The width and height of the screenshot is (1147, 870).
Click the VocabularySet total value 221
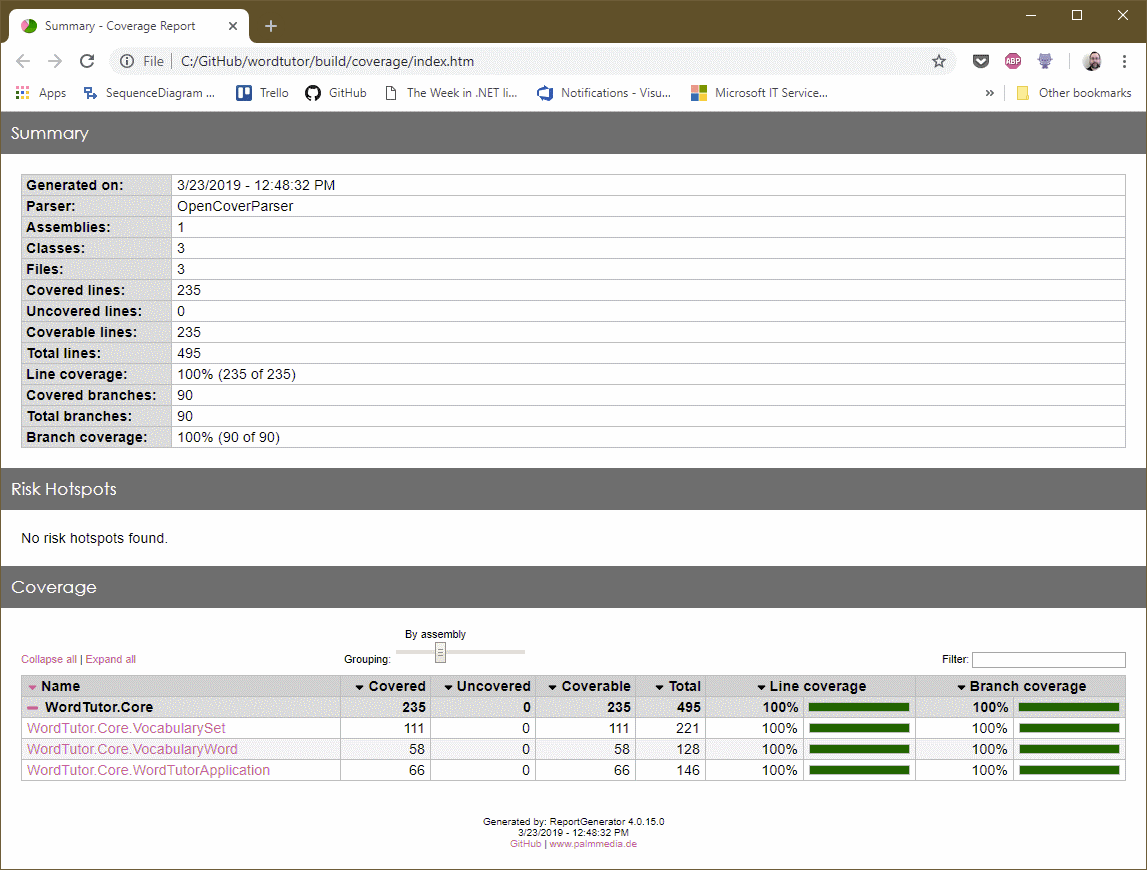click(687, 729)
